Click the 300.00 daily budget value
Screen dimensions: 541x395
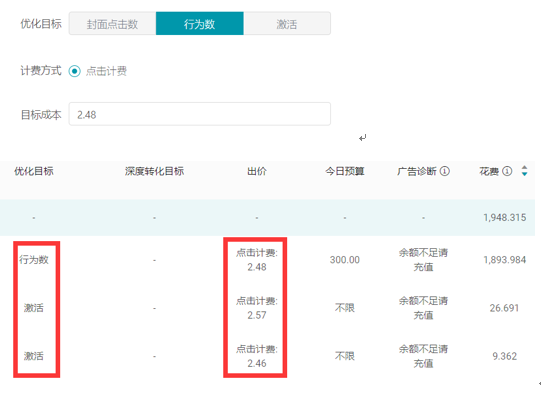click(x=345, y=260)
